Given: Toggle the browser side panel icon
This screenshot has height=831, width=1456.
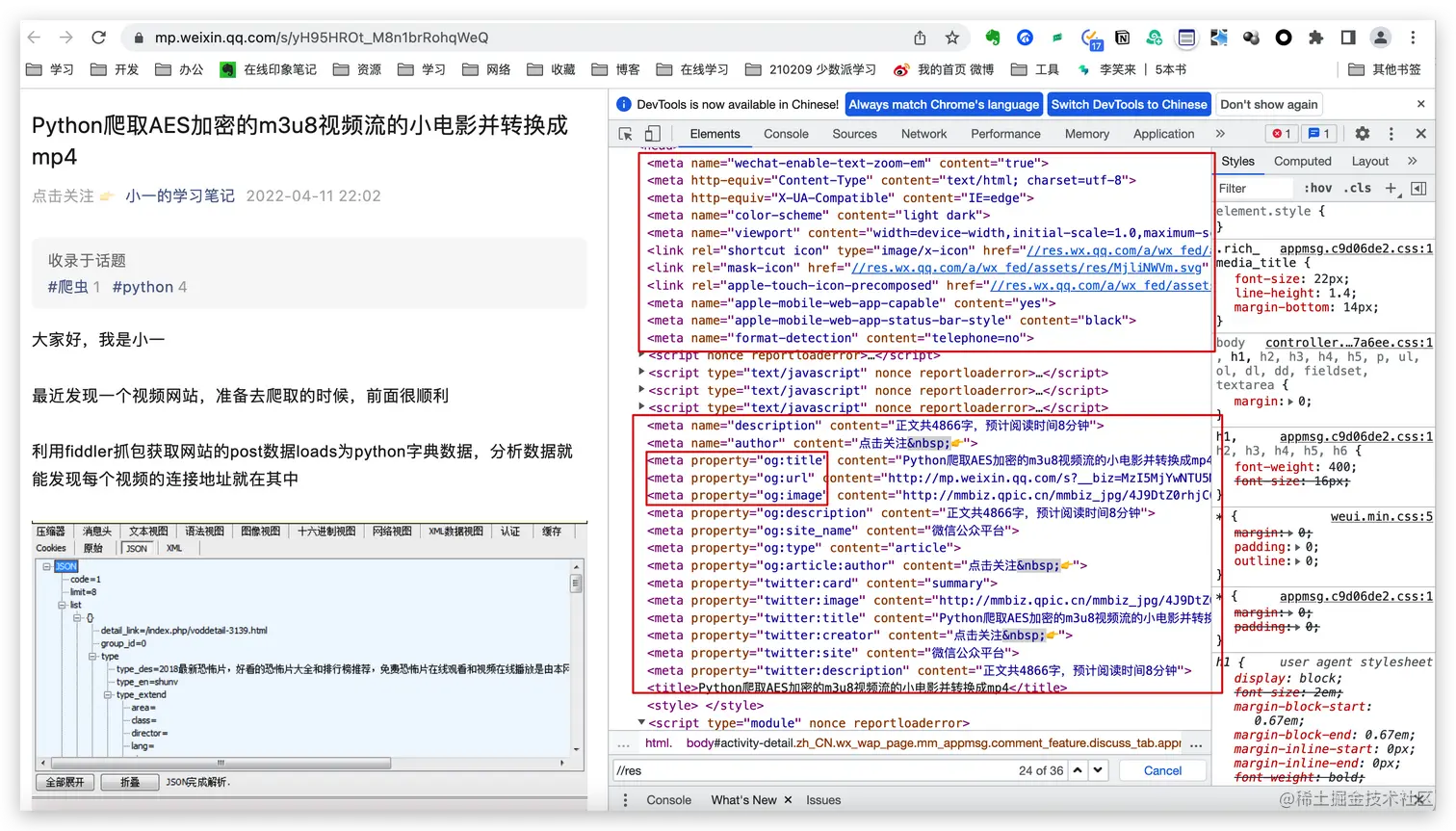Looking at the screenshot, I should pos(1348,38).
